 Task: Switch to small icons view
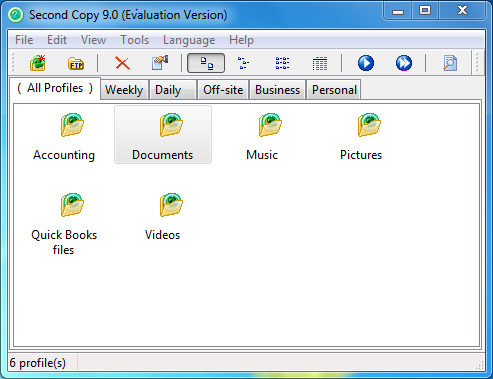click(243, 63)
